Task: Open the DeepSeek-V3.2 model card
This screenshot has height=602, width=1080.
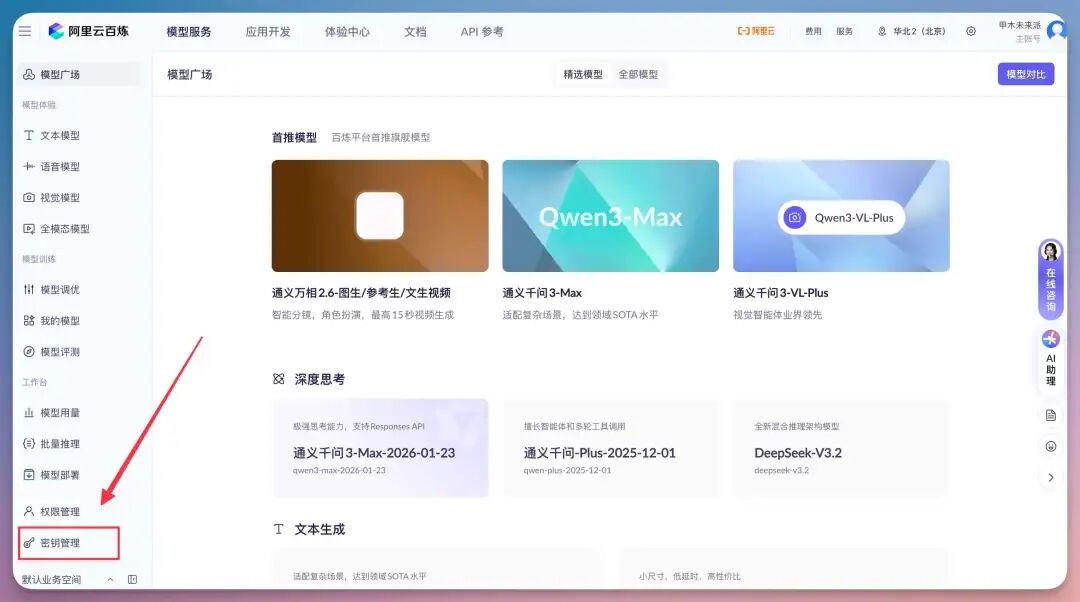Action: tap(841, 448)
